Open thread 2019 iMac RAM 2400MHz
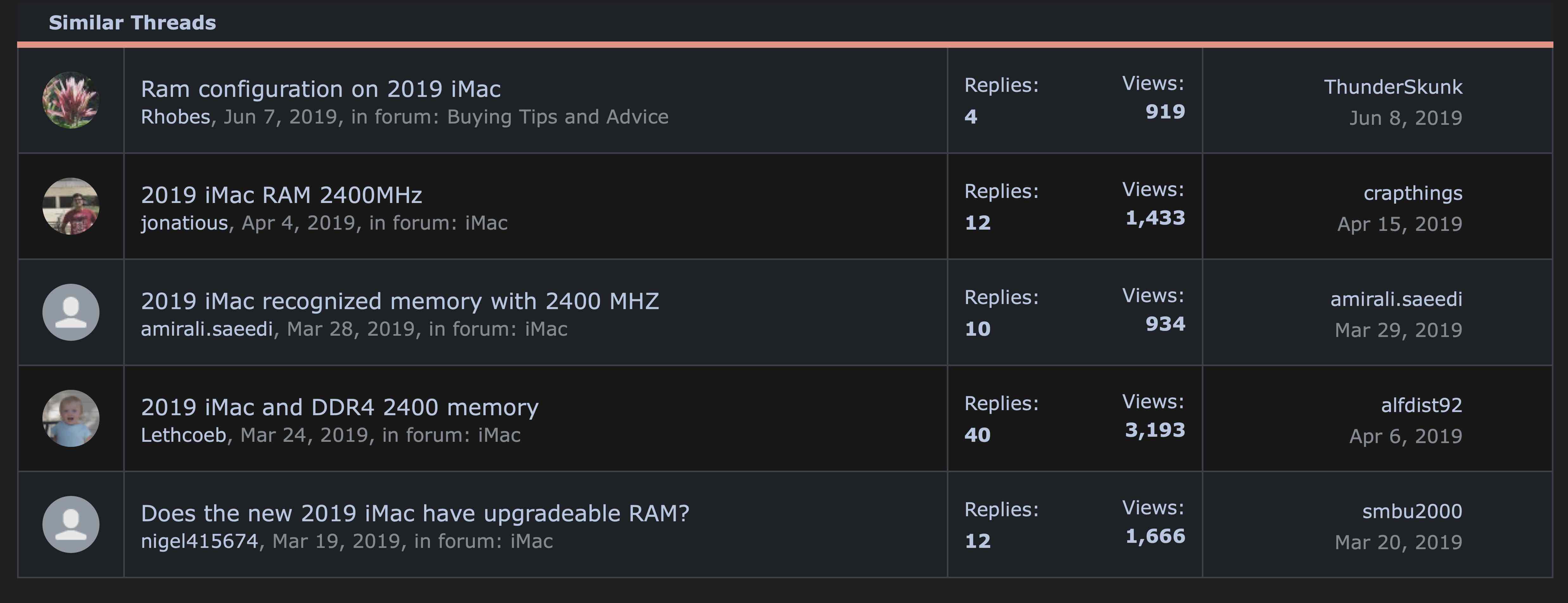 pyautogui.click(x=281, y=195)
